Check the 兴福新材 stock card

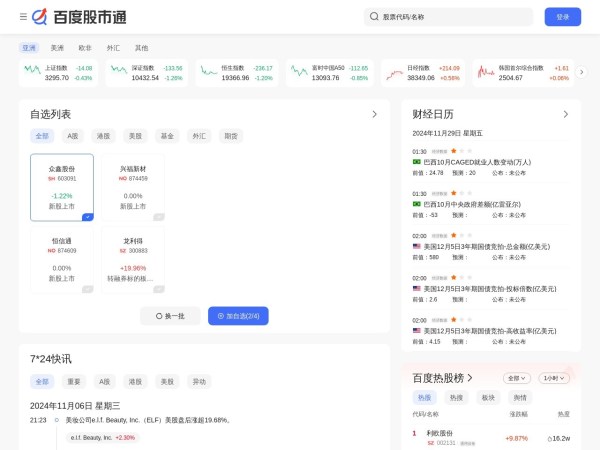click(x=158, y=216)
